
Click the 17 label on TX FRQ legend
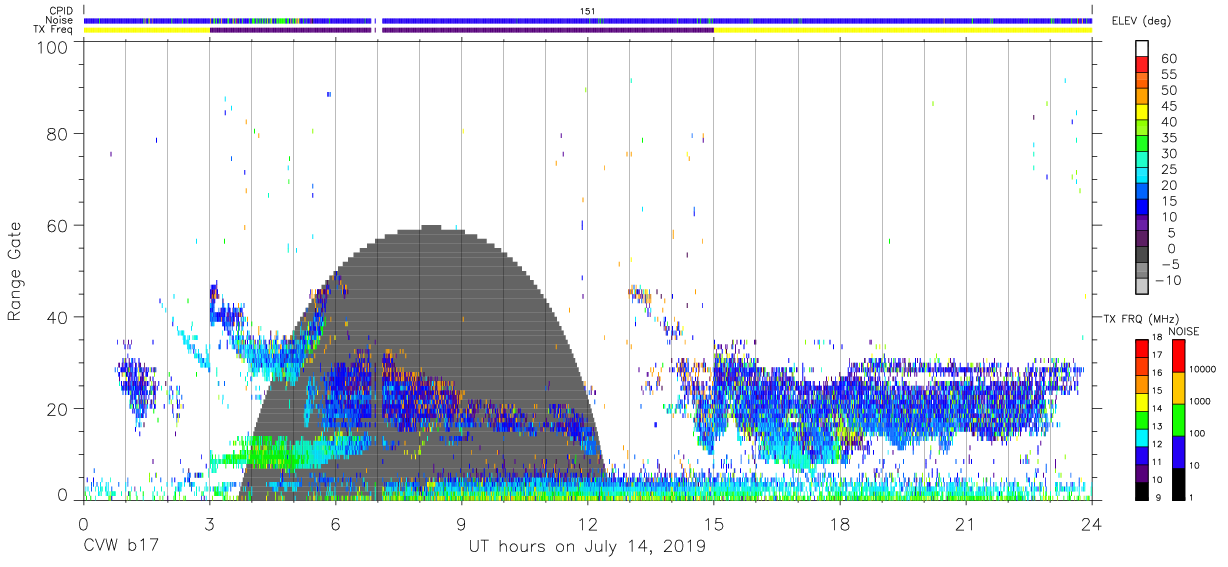pos(1157,356)
